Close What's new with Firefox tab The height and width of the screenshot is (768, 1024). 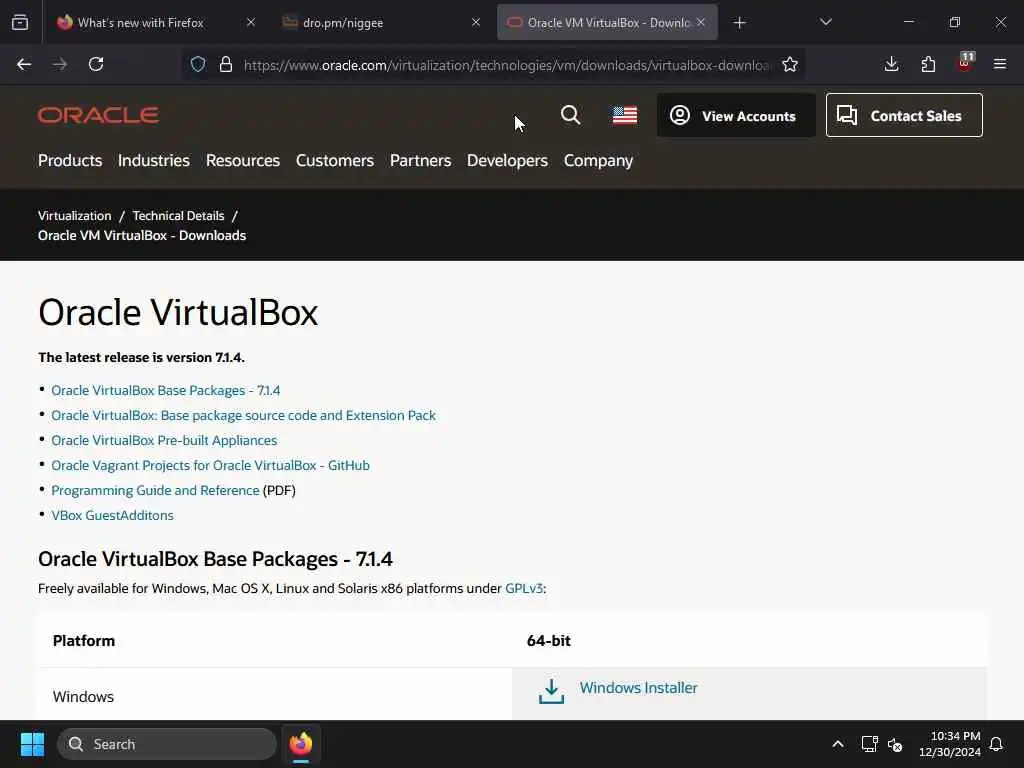click(251, 22)
